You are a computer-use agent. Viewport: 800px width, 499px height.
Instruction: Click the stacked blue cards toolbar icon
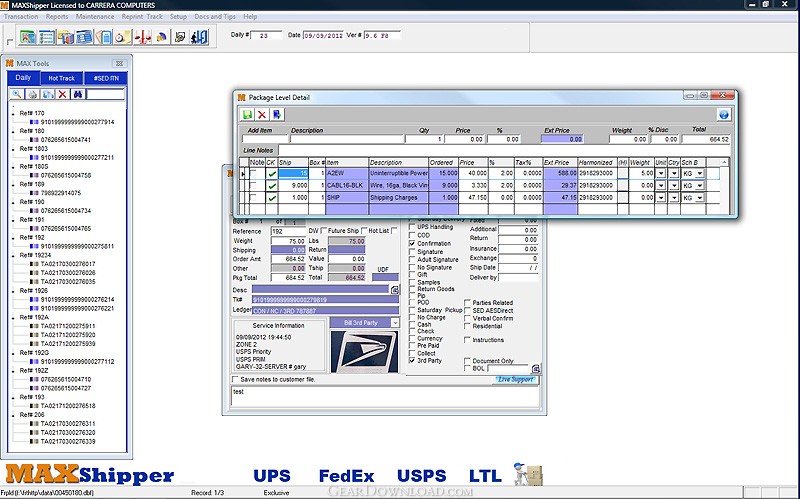pyautogui.click(x=84, y=37)
